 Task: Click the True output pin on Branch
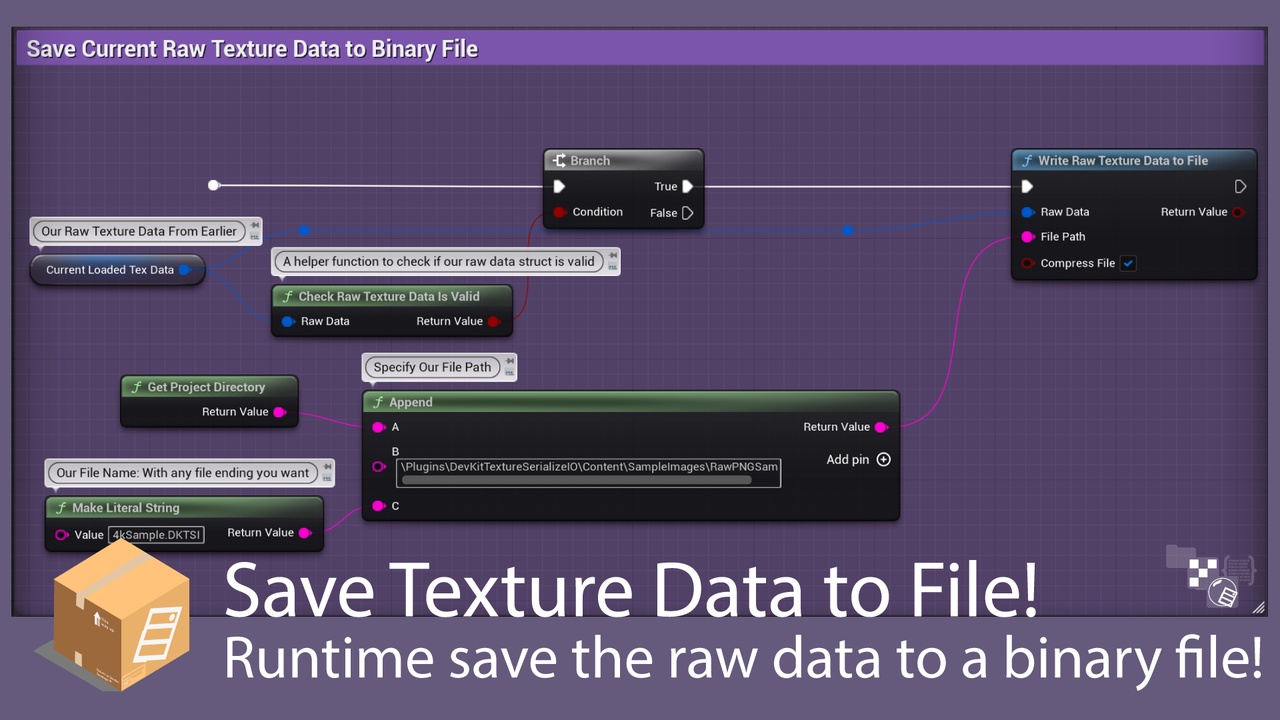tap(688, 186)
